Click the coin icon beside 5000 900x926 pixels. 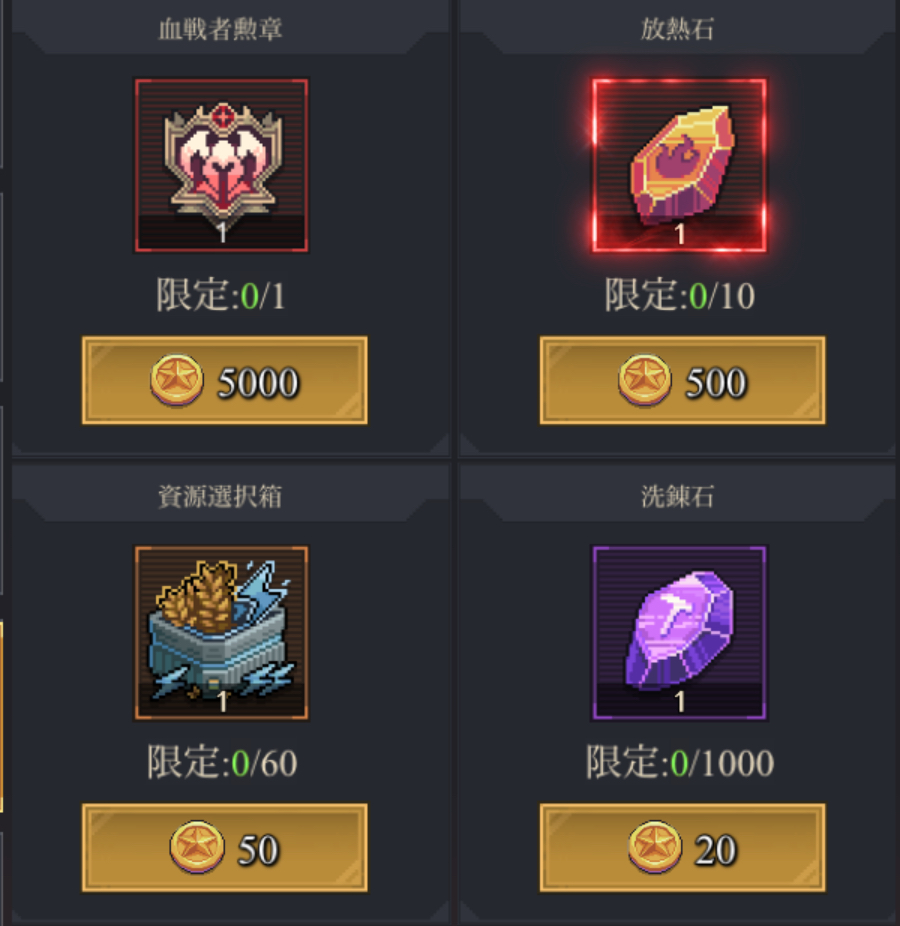pyautogui.click(x=177, y=380)
